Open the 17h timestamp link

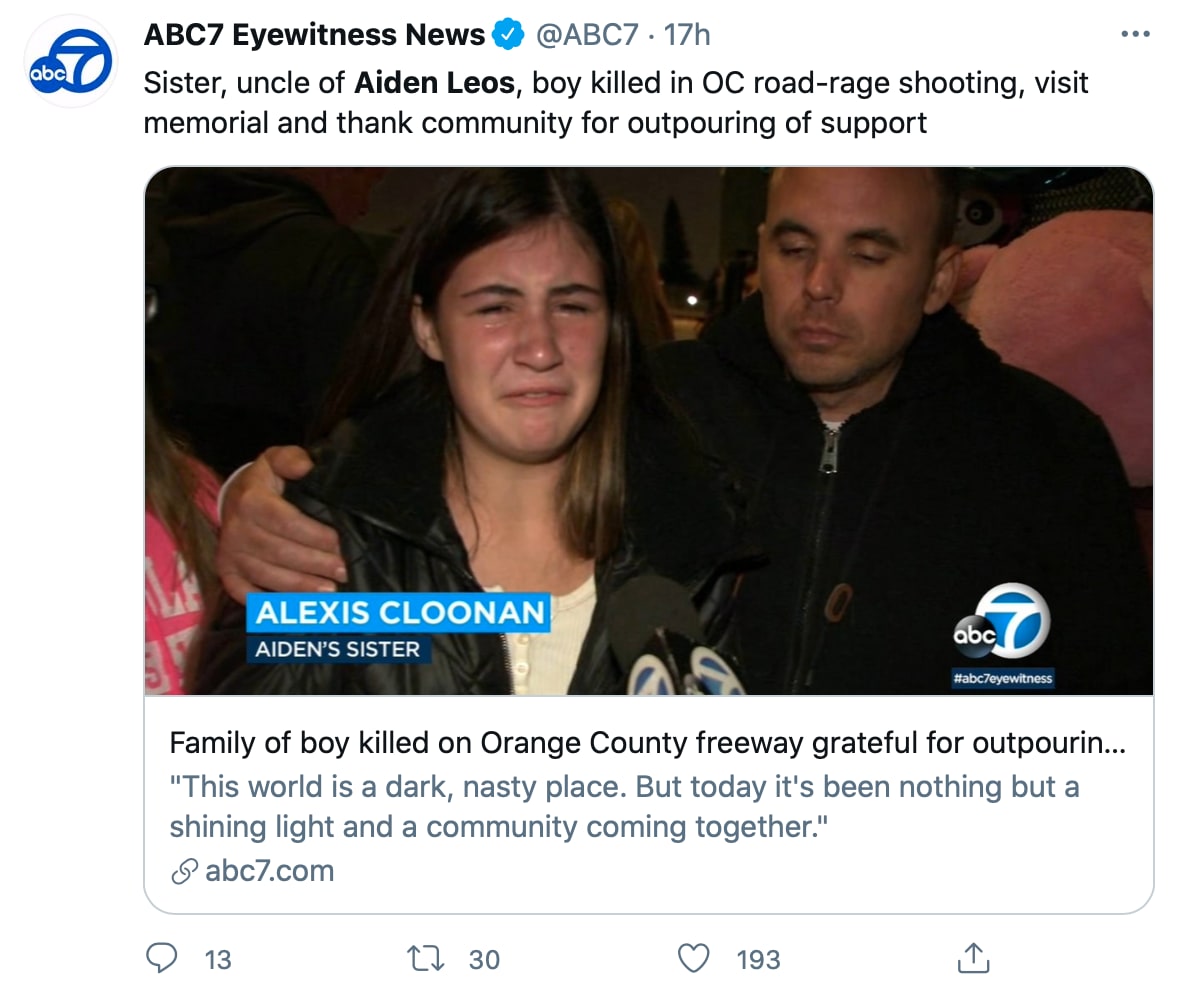point(687,35)
